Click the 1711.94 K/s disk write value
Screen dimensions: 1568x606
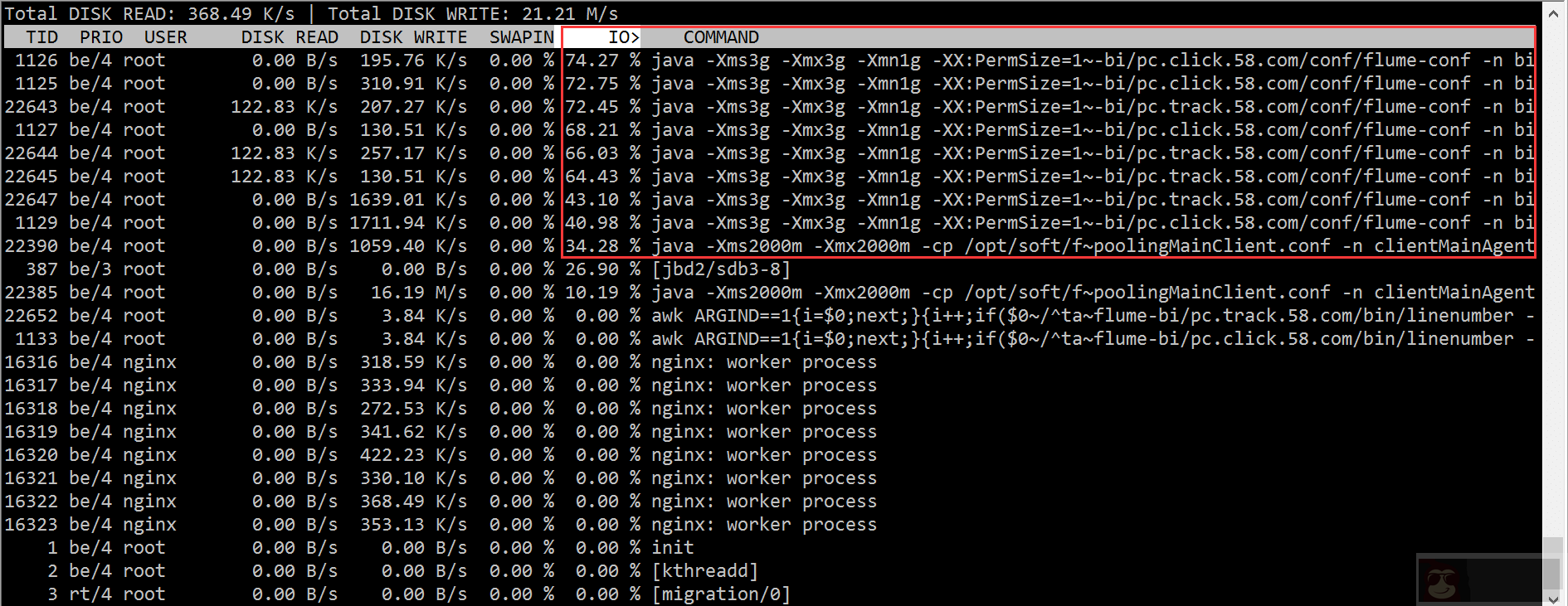[408, 223]
